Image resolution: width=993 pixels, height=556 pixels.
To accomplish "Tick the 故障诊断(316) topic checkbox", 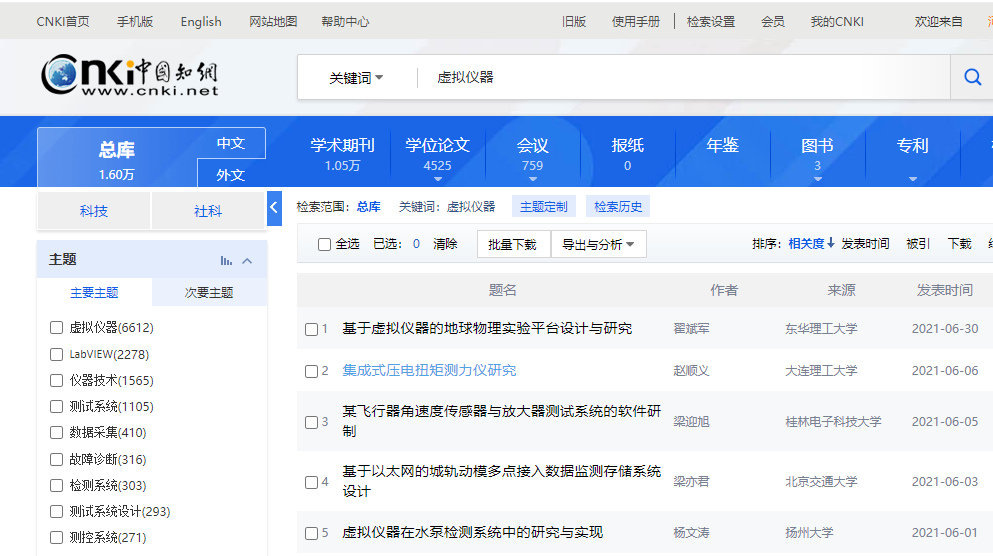I will [56, 459].
